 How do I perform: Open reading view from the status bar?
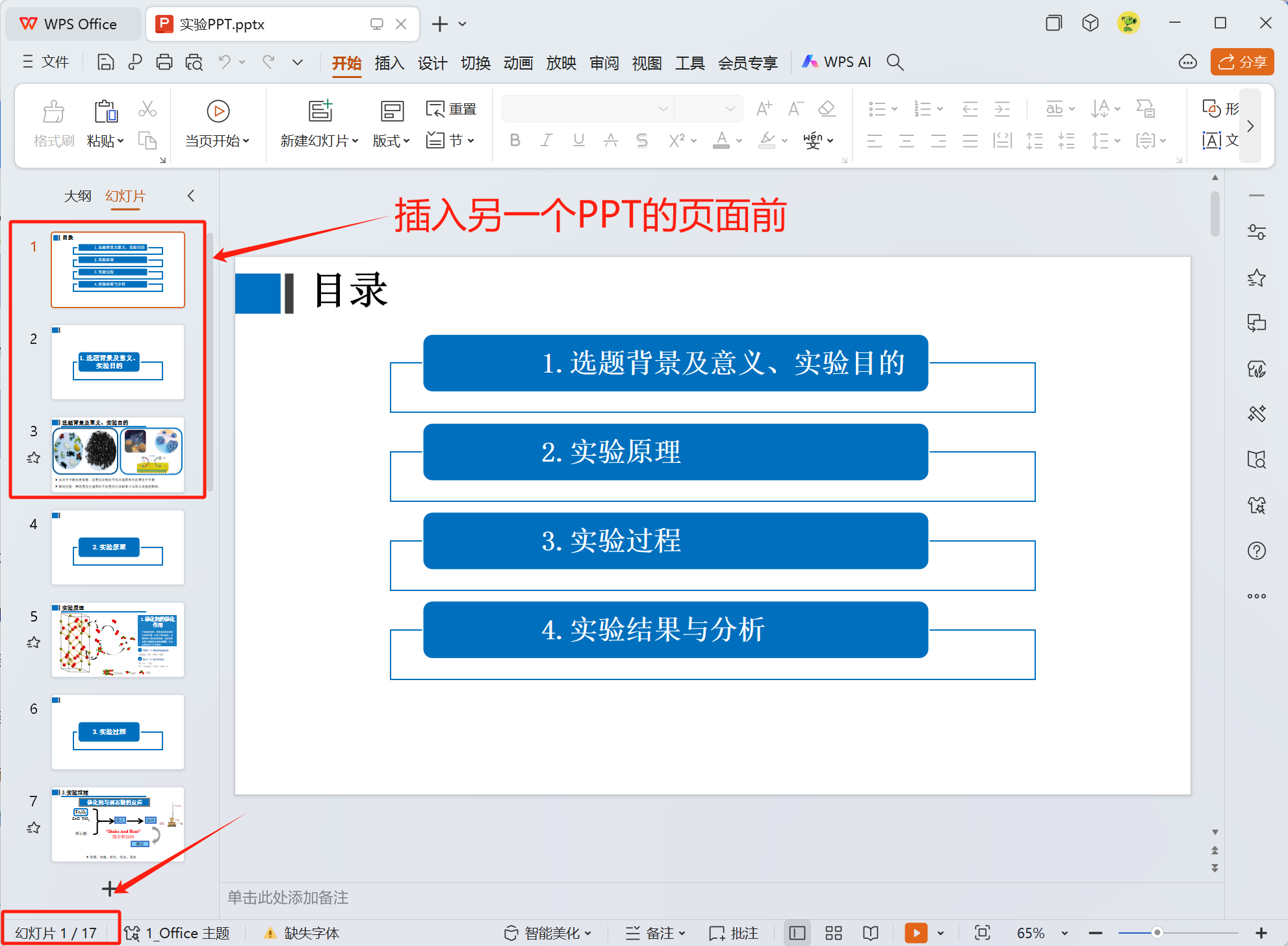click(x=870, y=932)
